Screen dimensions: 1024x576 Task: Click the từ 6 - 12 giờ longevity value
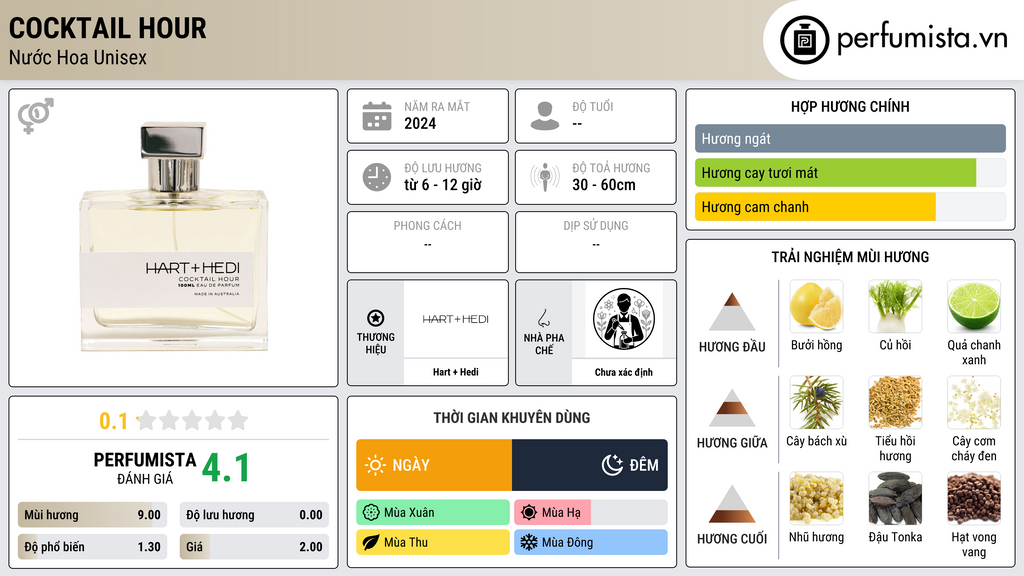(x=443, y=185)
